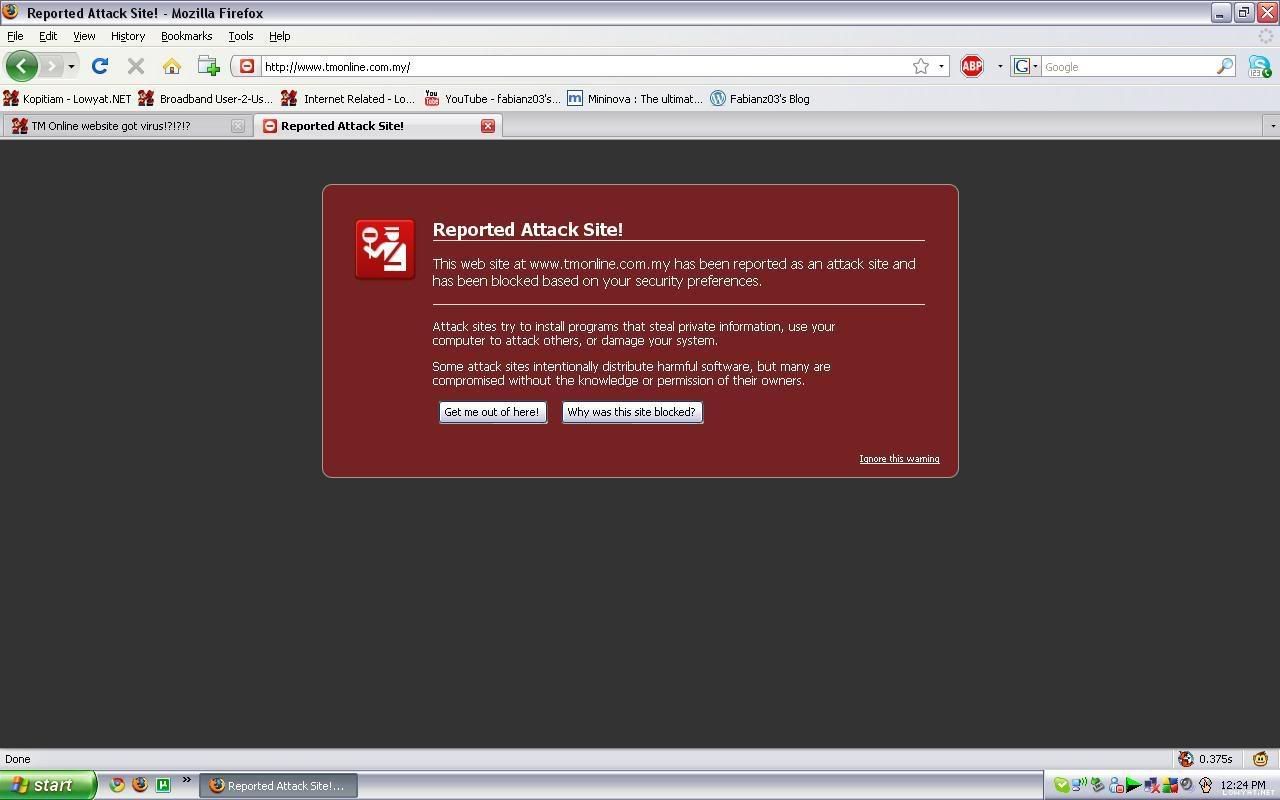Open the Fabianz03's Blog bookmark
This screenshot has height=800, width=1280.
pos(760,98)
